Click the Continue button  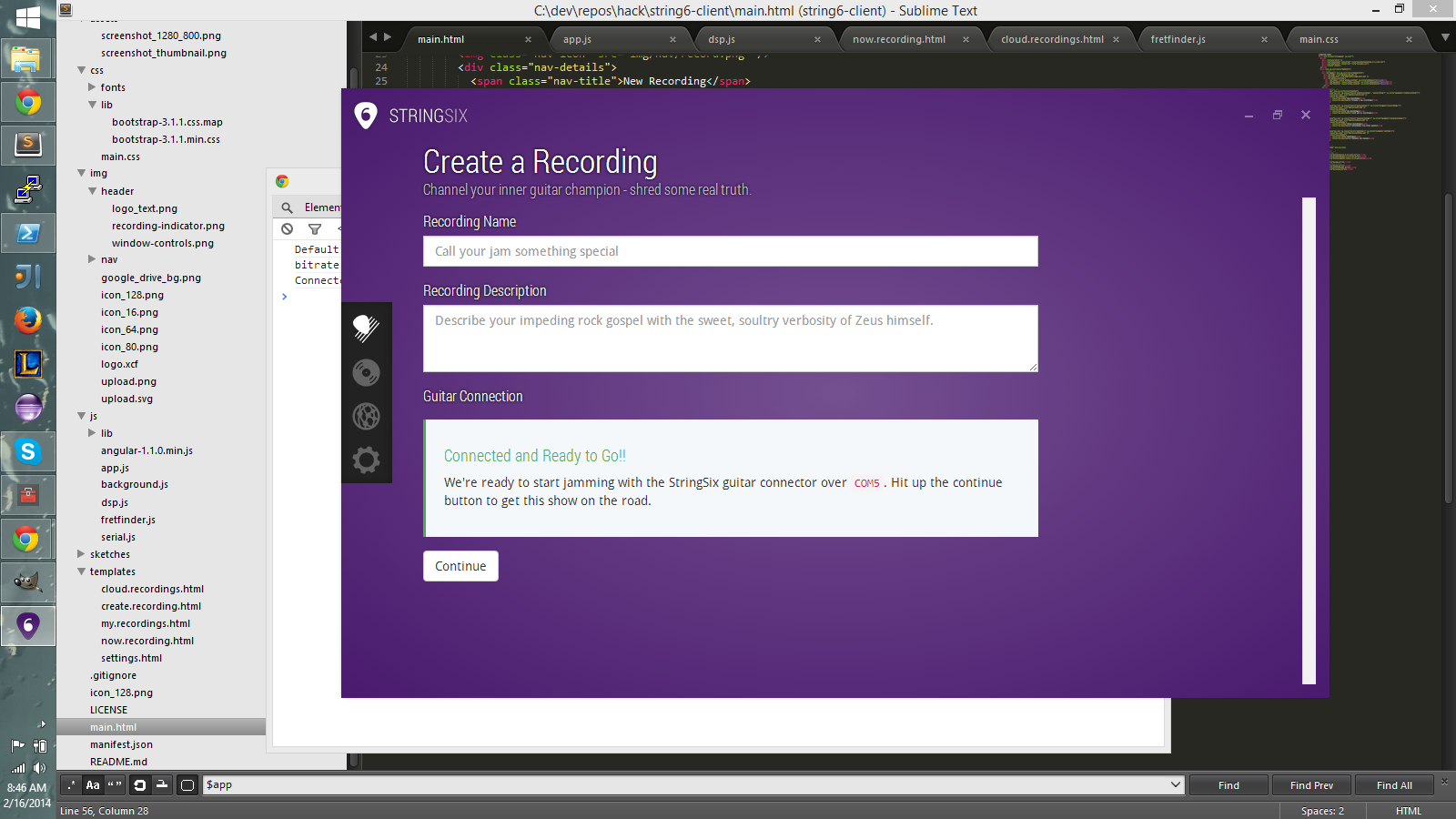coord(460,566)
